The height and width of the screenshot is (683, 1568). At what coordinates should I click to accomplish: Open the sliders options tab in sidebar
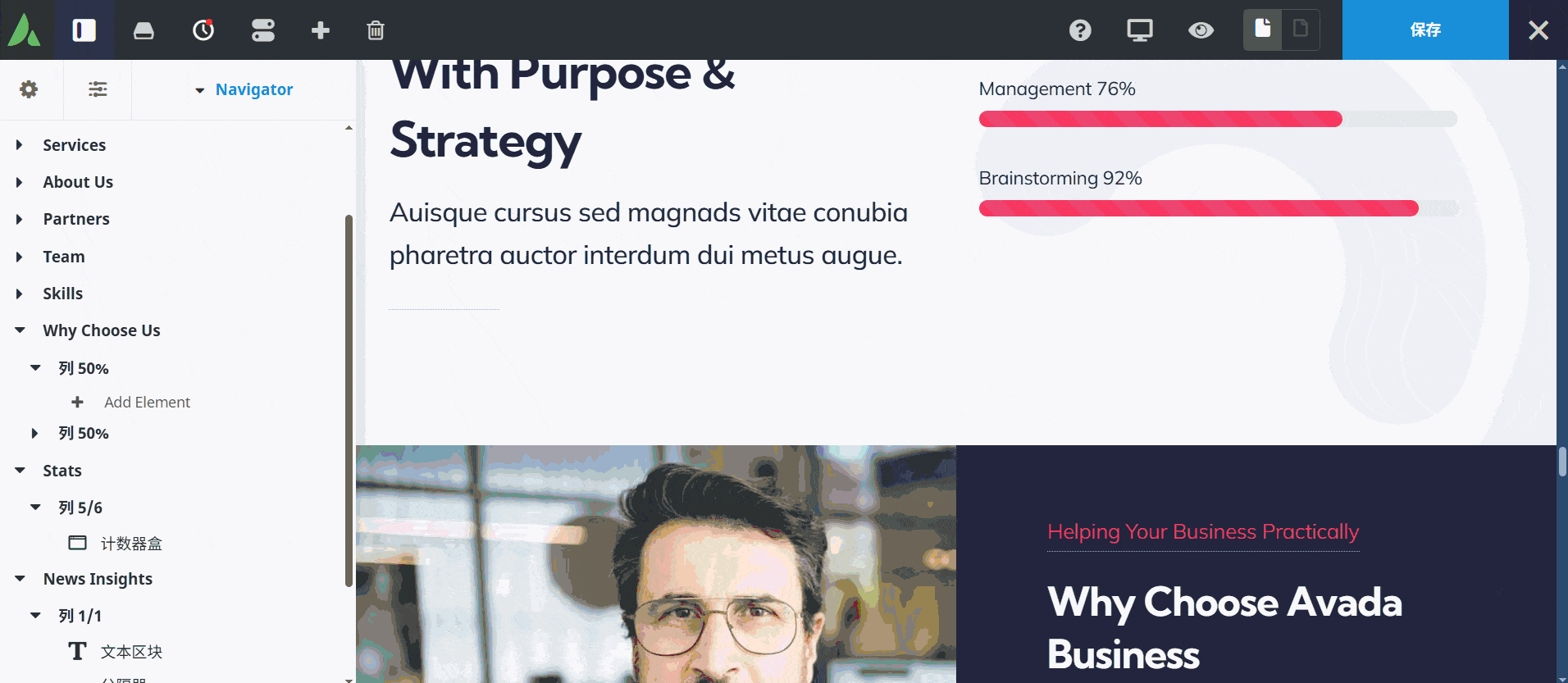pos(98,89)
